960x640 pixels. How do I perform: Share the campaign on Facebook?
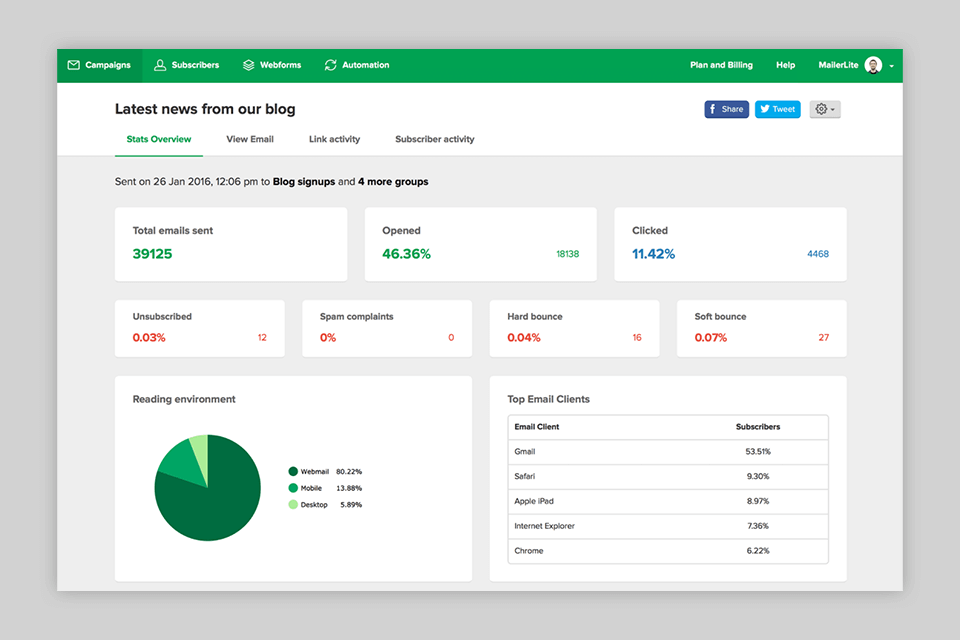tap(727, 109)
